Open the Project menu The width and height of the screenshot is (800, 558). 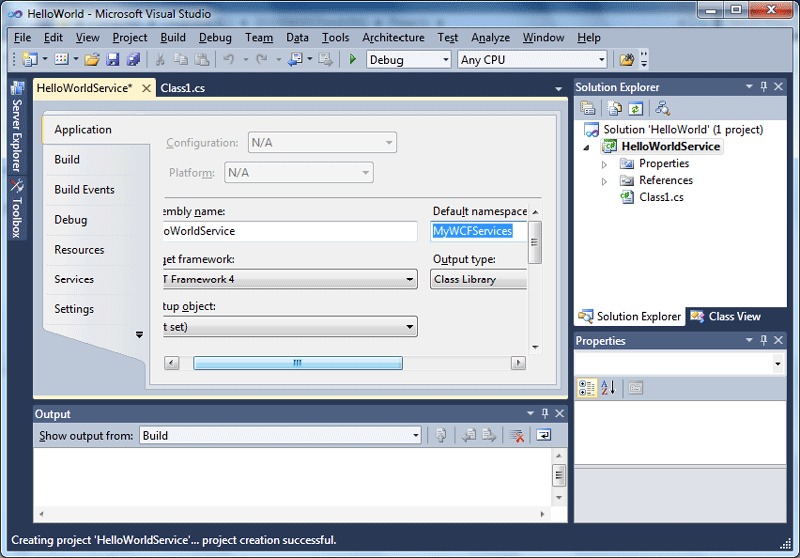[130, 37]
